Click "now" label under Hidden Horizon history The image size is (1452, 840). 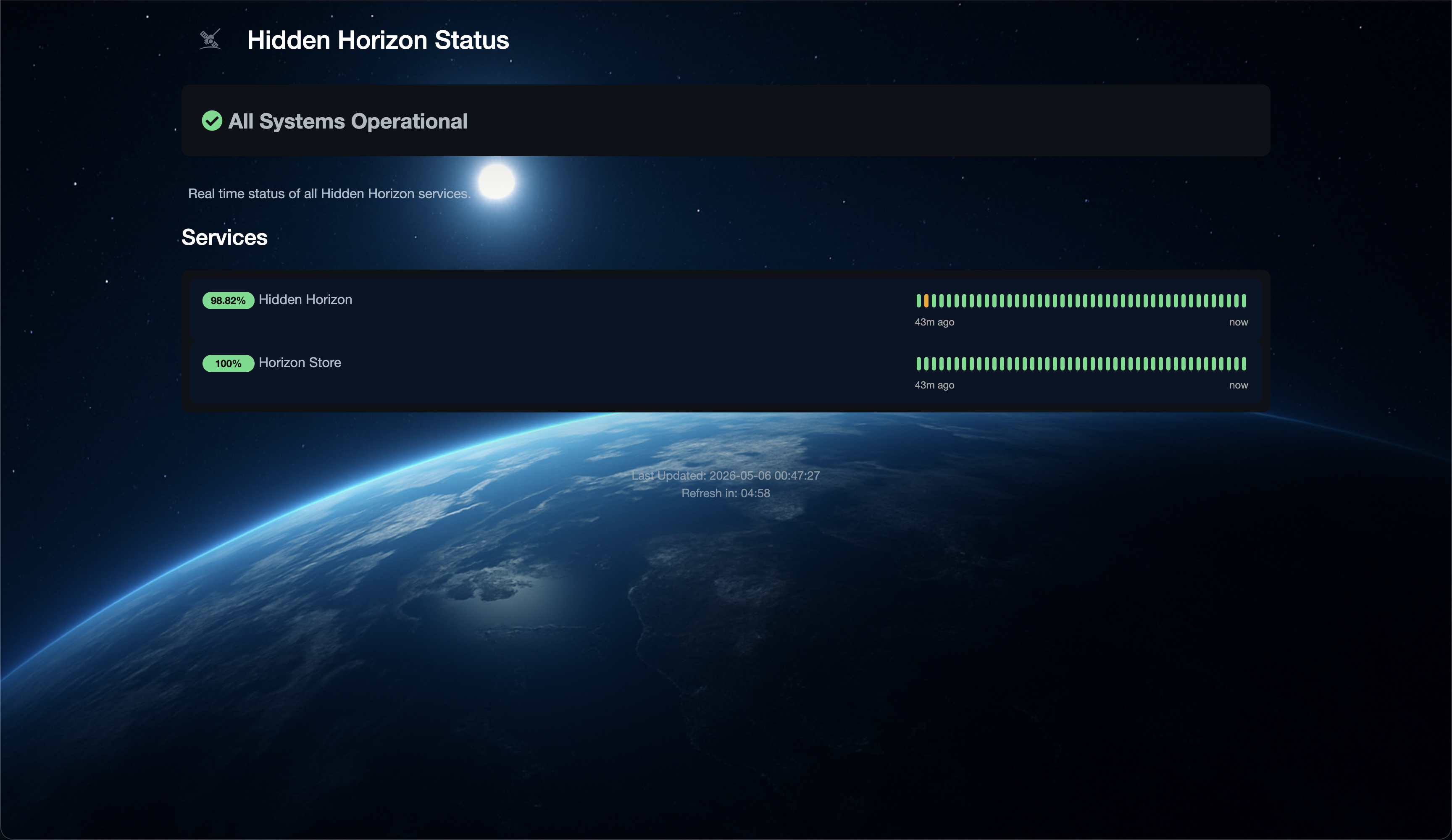pyautogui.click(x=1238, y=322)
